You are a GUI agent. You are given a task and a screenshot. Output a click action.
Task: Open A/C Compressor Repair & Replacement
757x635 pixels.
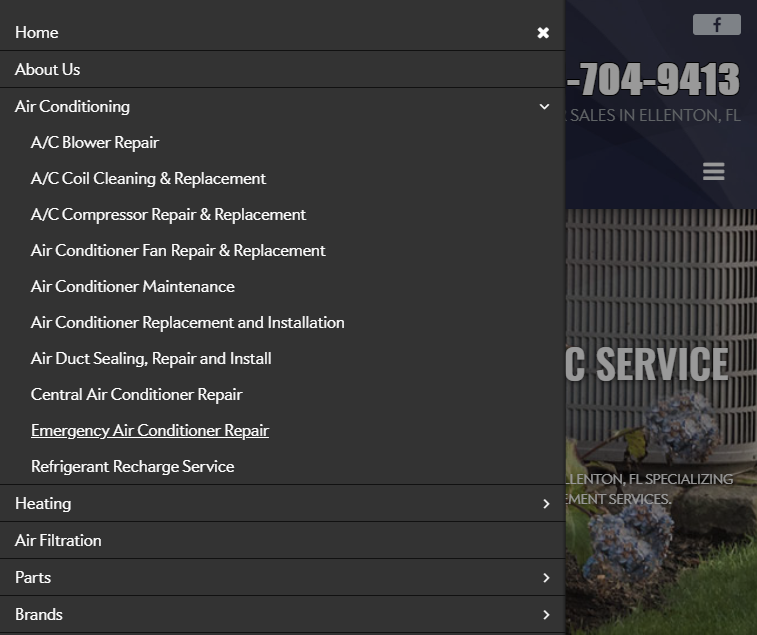[168, 214]
